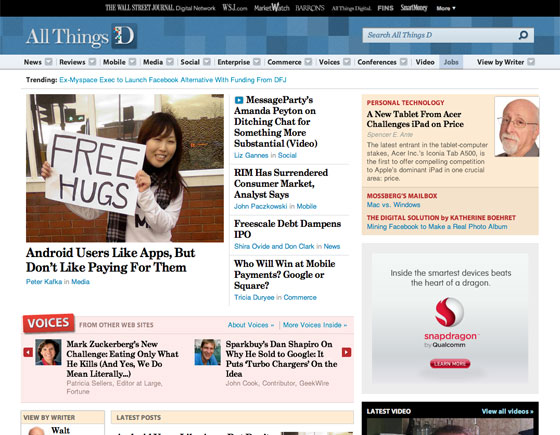Image resolution: width=560 pixels, height=435 pixels.
Task: Open Liz Gannes author link
Action: click(x=251, y=155)
